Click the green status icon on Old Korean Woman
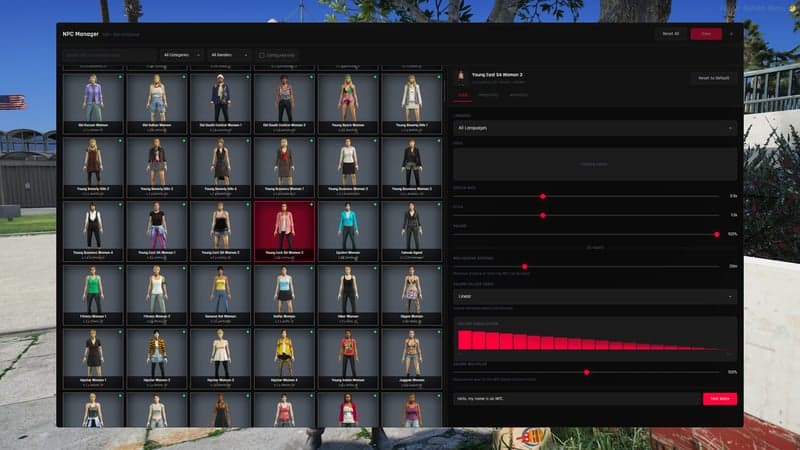The height and width of the screenshot is (450, 800). pyautogui.click(x=120, y=77)
